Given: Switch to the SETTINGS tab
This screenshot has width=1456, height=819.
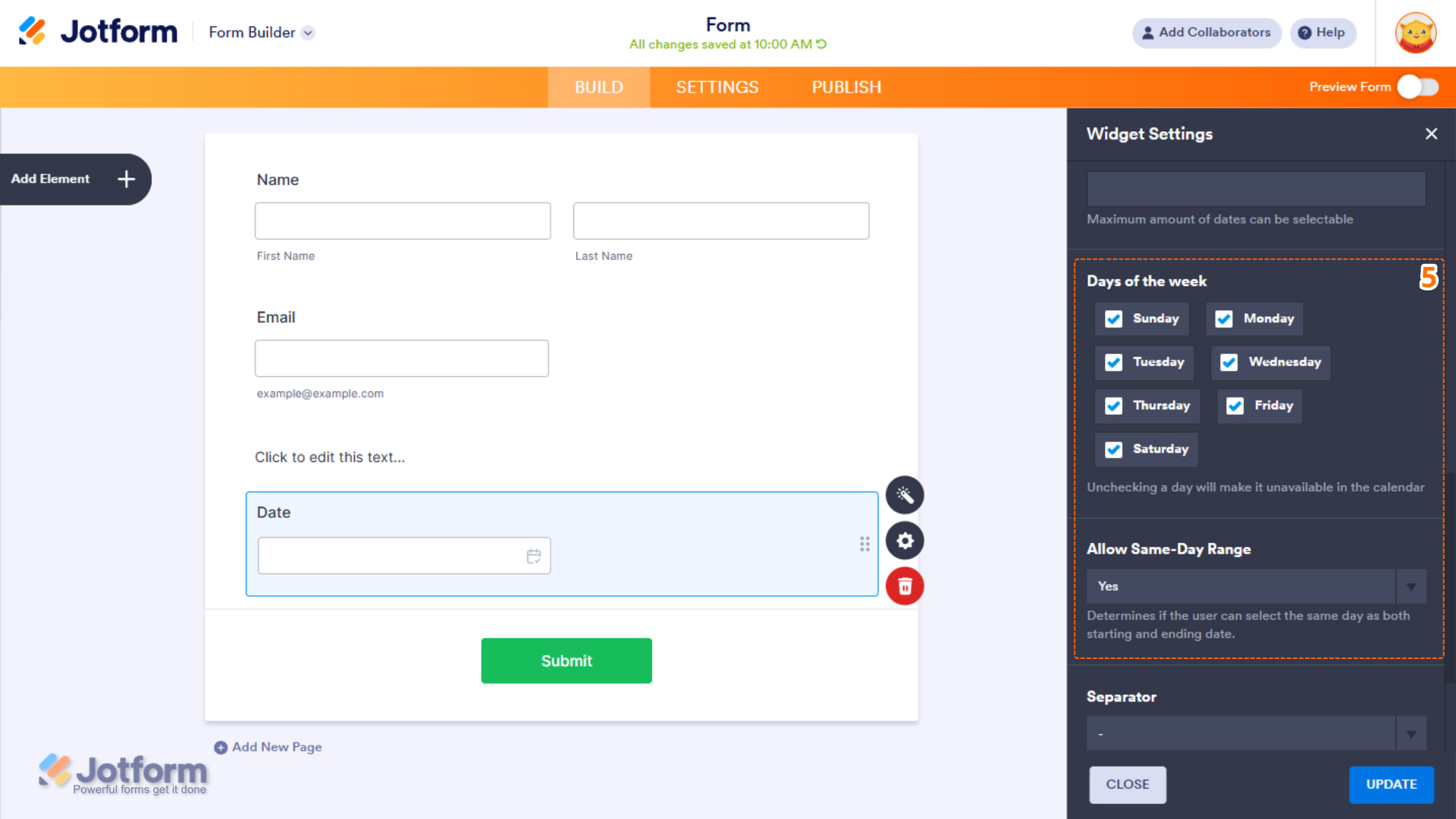Looking at the screenshot, I should pos(717,87).
